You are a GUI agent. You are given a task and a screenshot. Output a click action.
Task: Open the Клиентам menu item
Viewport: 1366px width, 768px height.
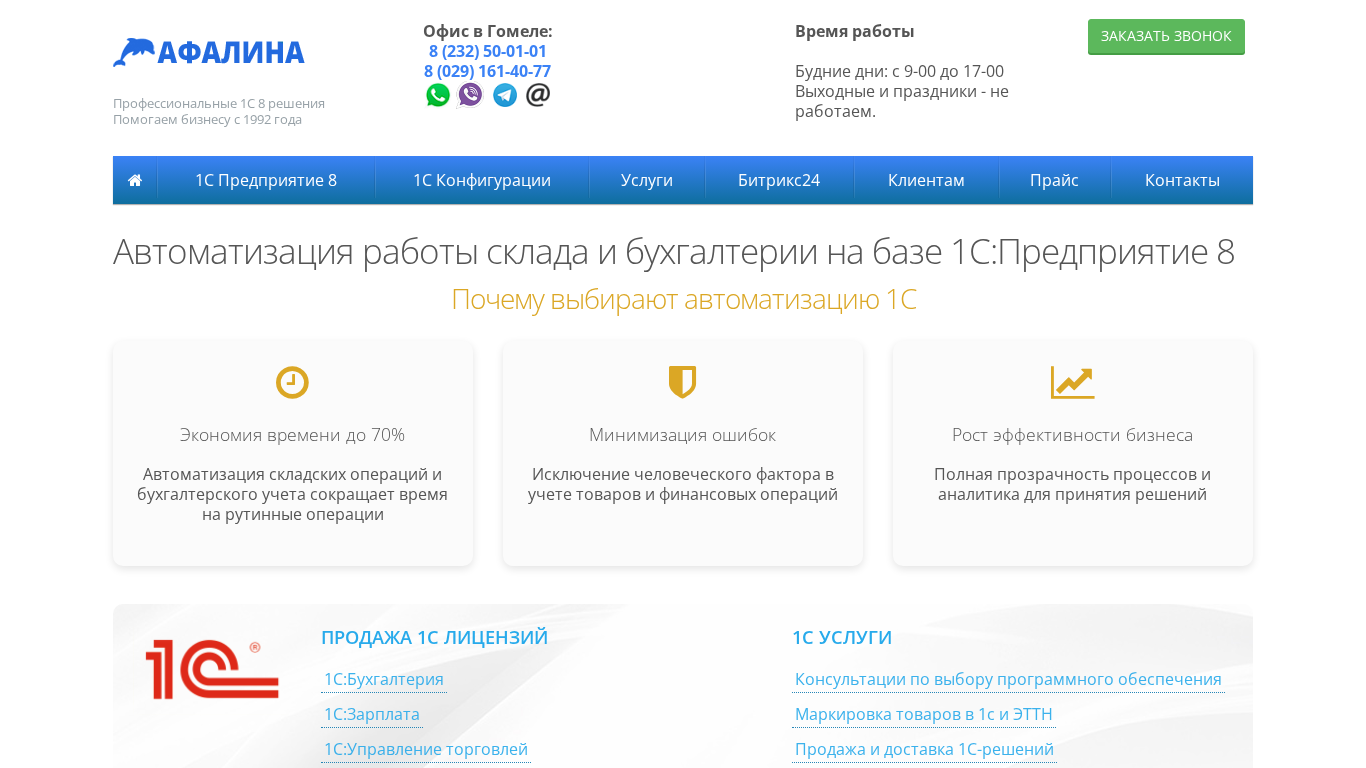pyautogui.click(x=926, y=180)
